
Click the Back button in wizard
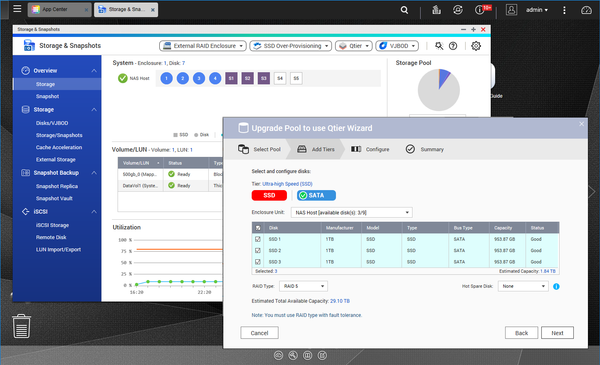click(x=521, y=333)
